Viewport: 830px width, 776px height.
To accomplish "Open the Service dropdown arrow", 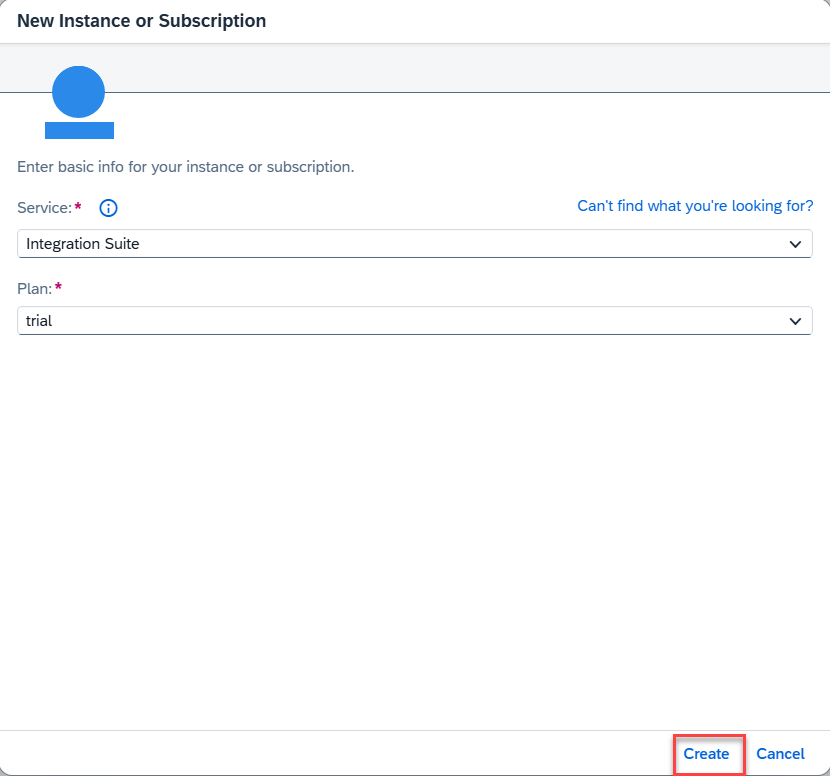I will point(795,244).
